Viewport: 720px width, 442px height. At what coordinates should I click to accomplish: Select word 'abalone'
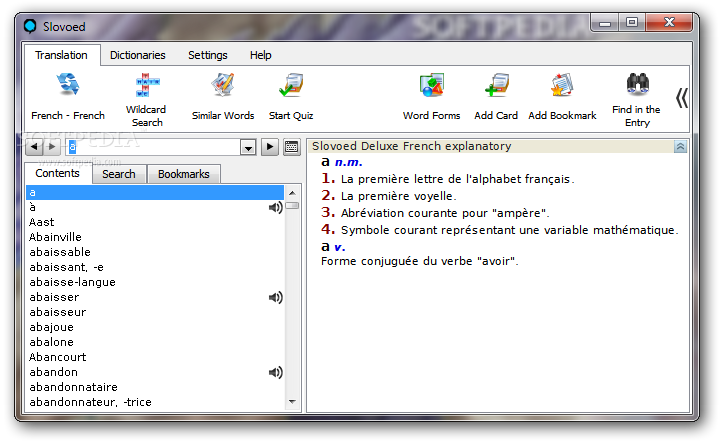pos(51,342)
